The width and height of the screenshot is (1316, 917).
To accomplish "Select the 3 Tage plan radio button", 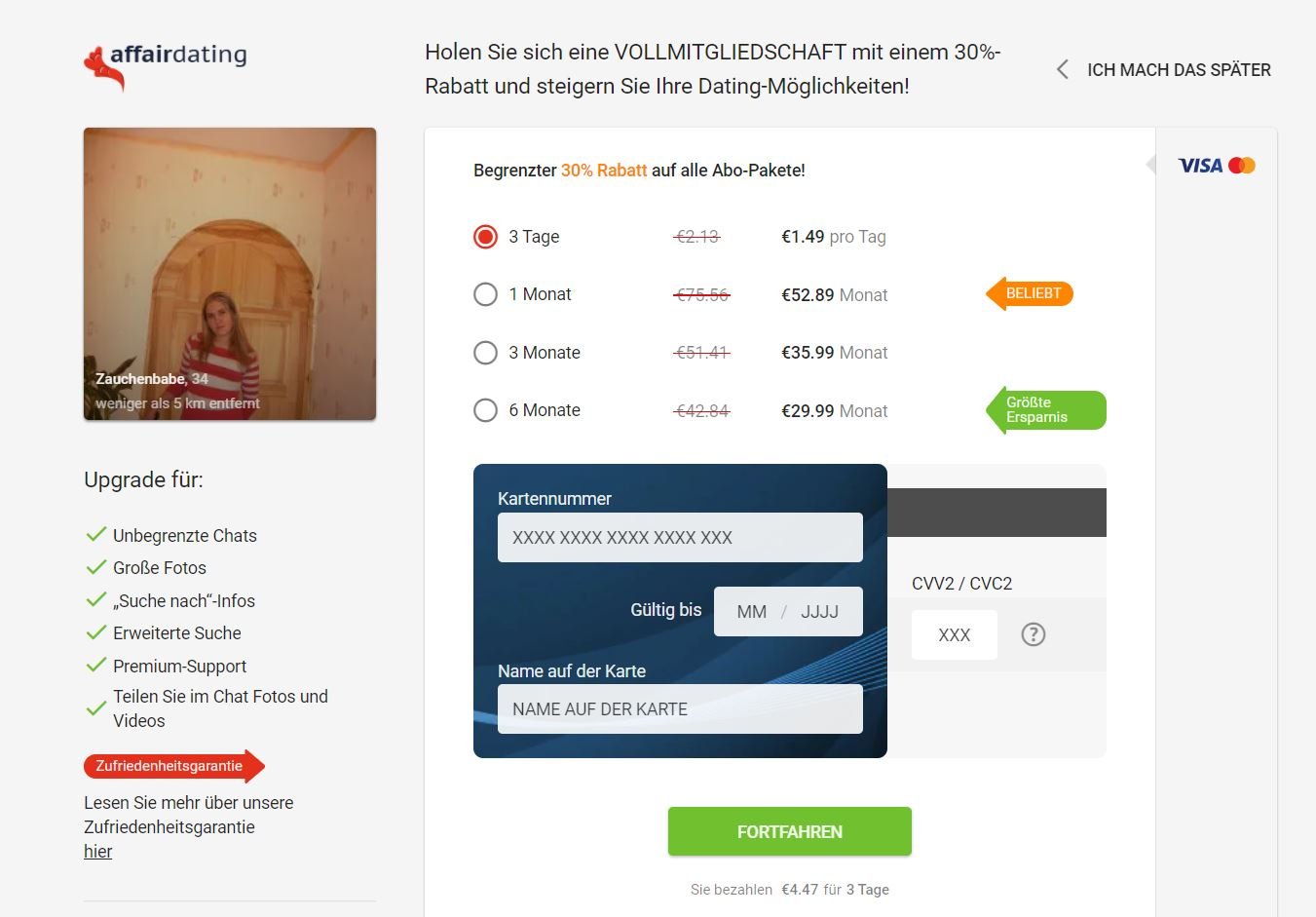I will 485,237.
